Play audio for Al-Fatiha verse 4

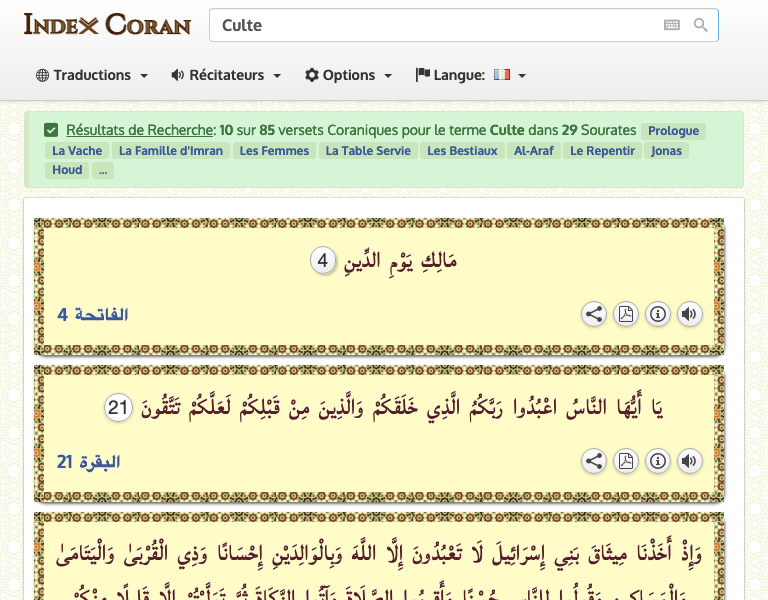click(689, 314)
